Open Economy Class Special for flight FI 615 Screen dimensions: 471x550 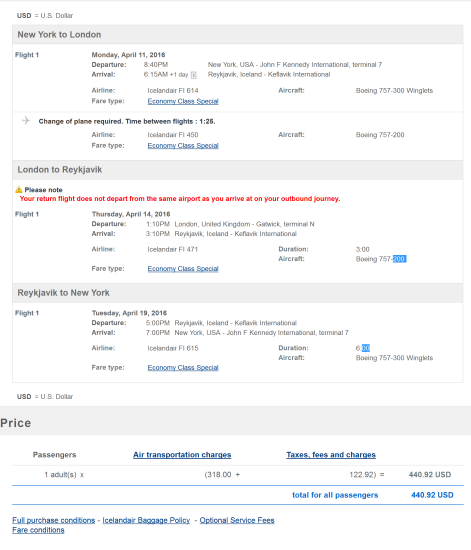183,367
